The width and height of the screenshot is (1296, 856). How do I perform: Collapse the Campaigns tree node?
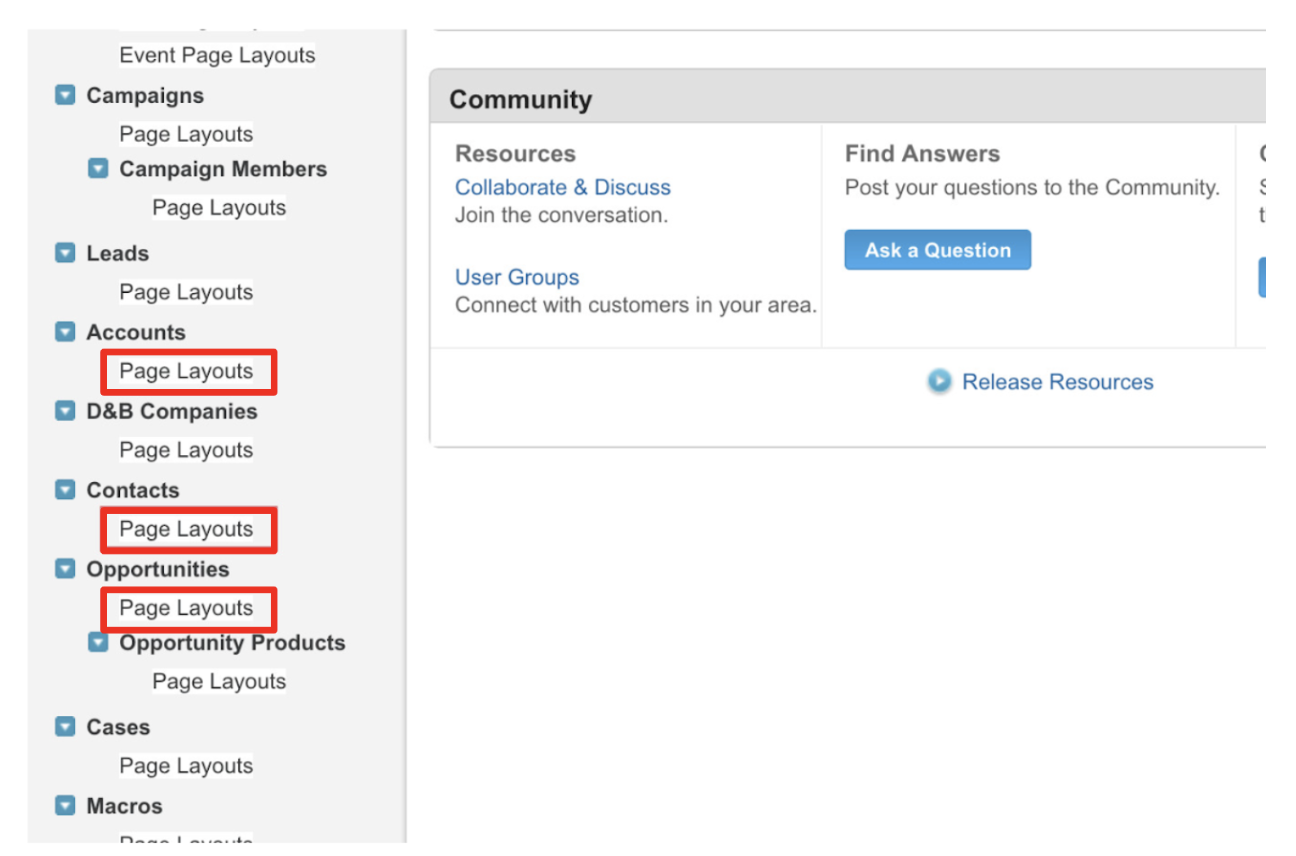pos(65,95)
